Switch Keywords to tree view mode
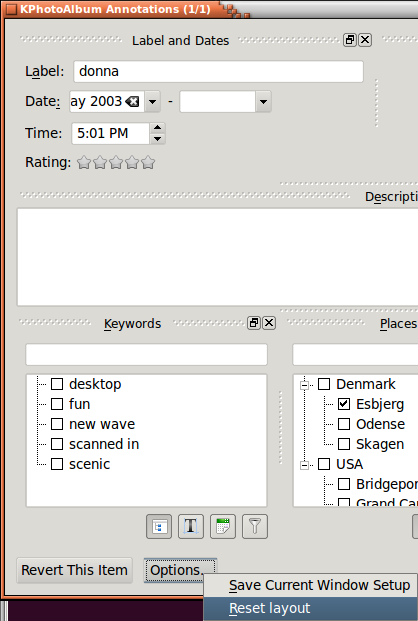The height and width of the screenshot is (621, 418). click(x=159, y=526)
